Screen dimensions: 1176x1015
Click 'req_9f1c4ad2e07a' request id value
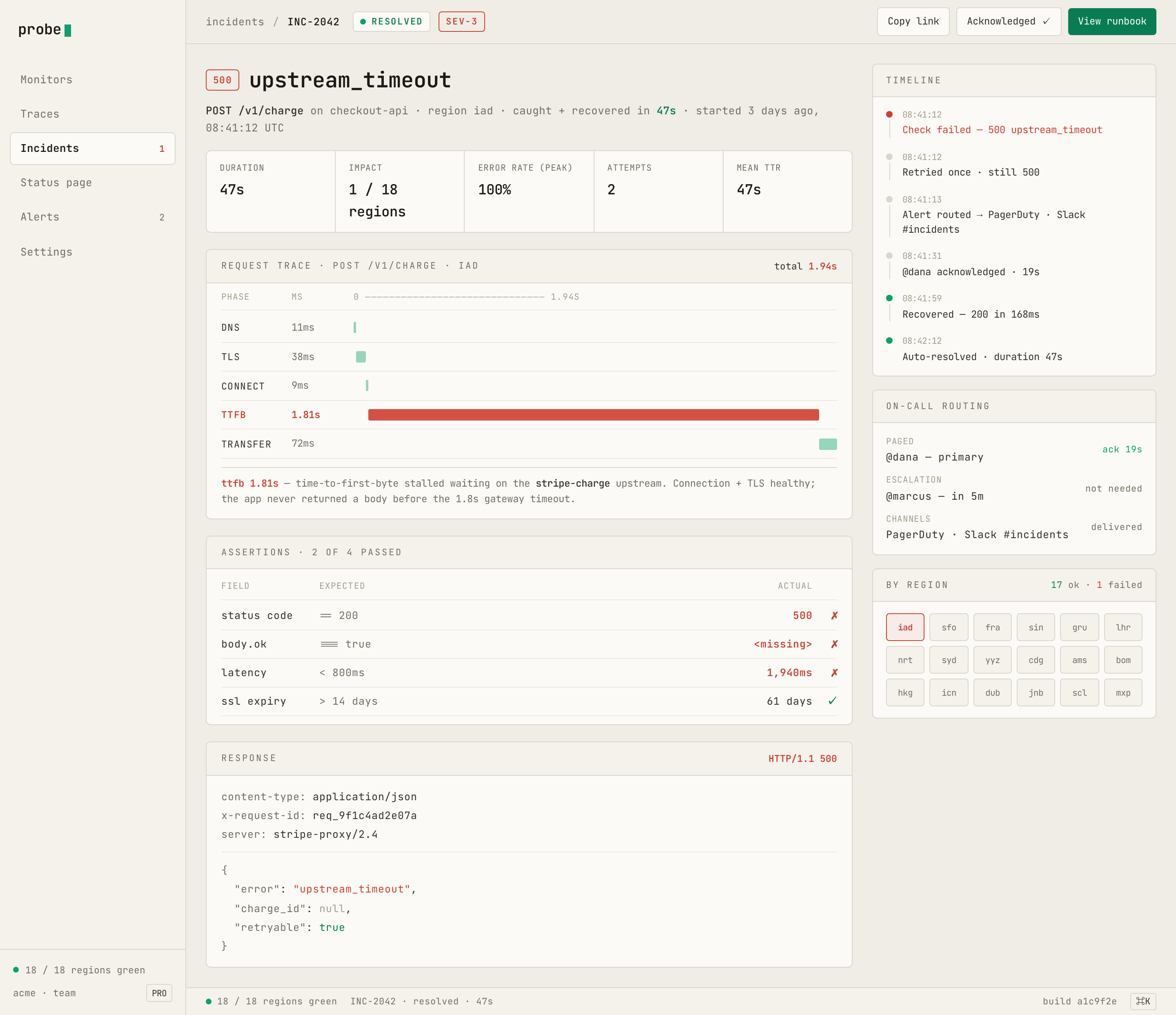click(364, 816)
